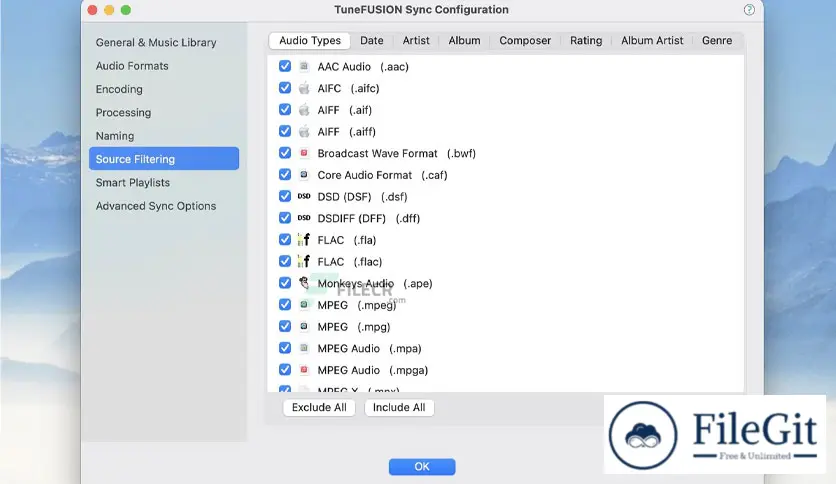
Task: Switch to the Date tab
Action: (x=372, y=41)
